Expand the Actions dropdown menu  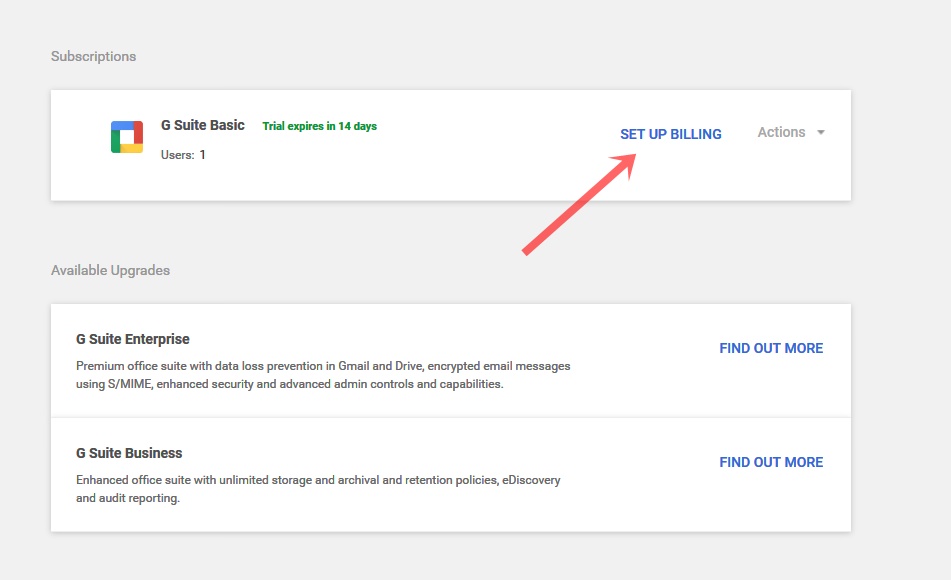tap(791, 132)
